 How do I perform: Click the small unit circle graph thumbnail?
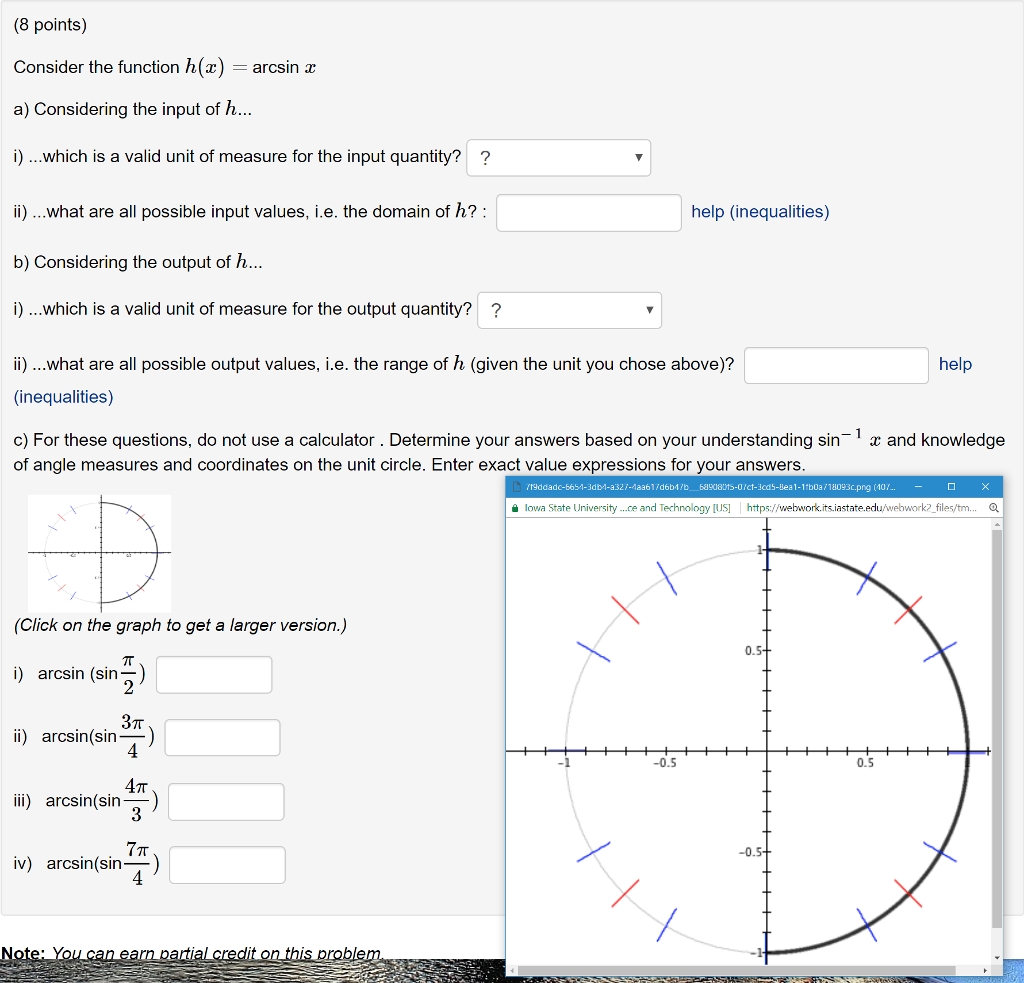[x=100, y=552]
